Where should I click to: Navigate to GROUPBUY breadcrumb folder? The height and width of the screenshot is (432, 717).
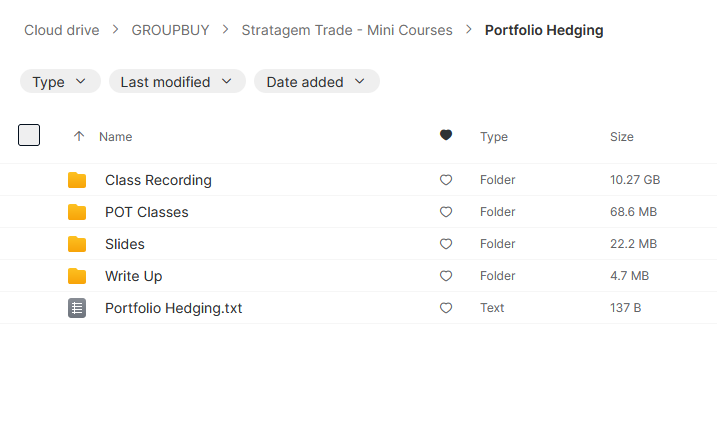[171, 30]
